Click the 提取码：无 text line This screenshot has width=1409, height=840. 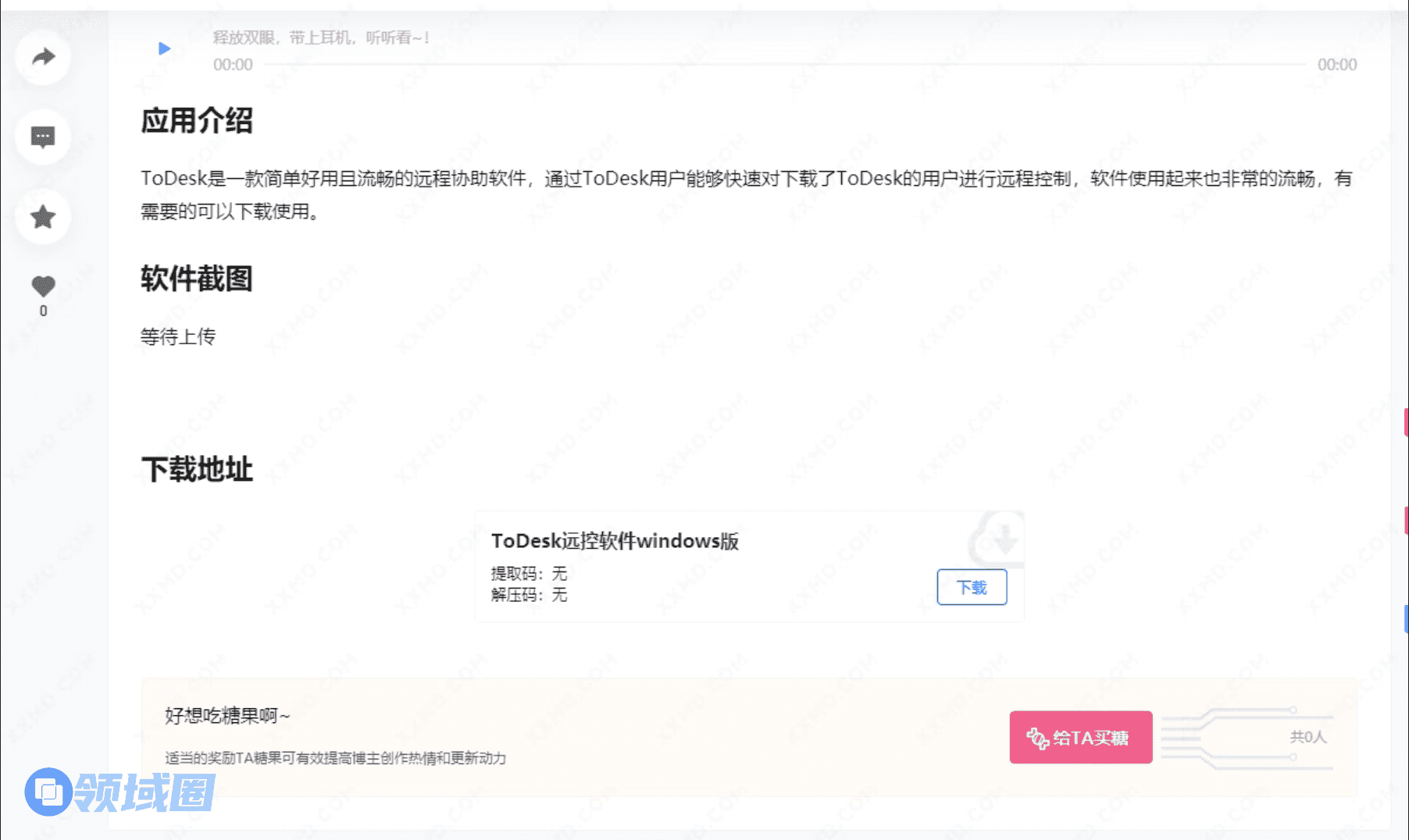[529, 574]
